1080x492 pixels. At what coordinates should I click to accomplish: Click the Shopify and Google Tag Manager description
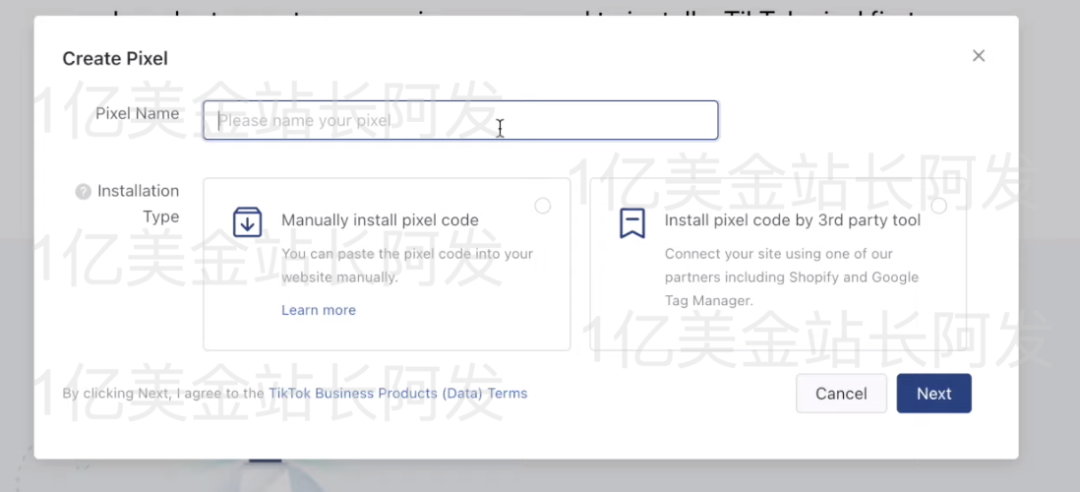[x=791, y=277]
